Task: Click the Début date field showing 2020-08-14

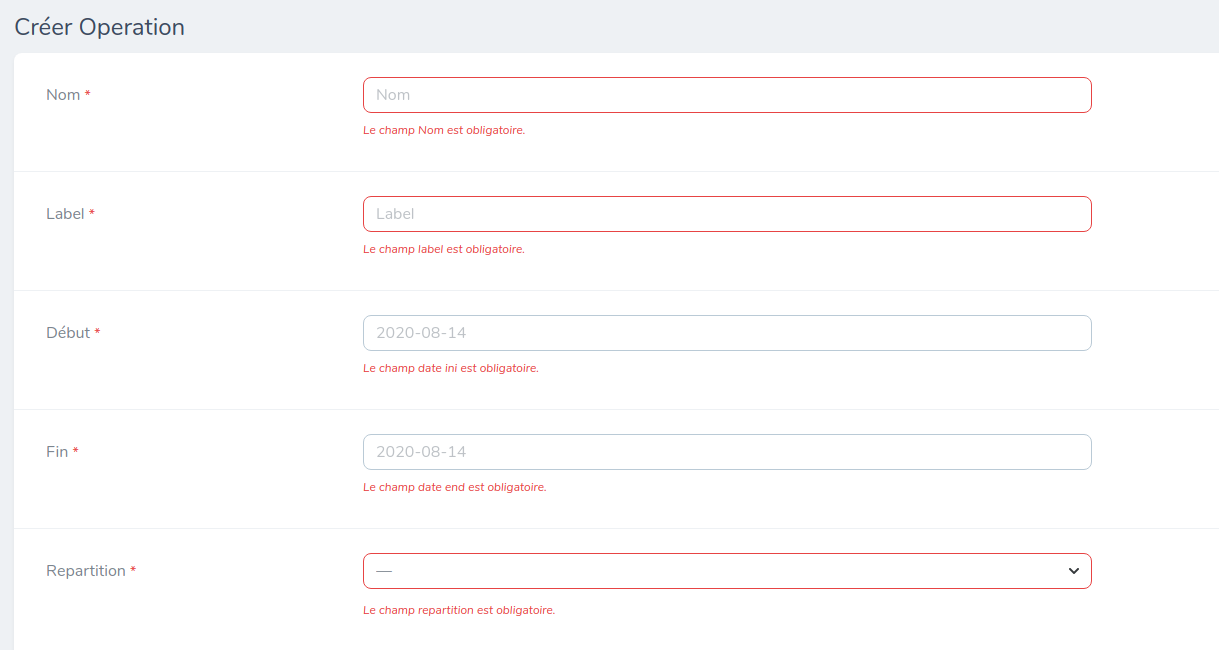Action: (727, 332)
